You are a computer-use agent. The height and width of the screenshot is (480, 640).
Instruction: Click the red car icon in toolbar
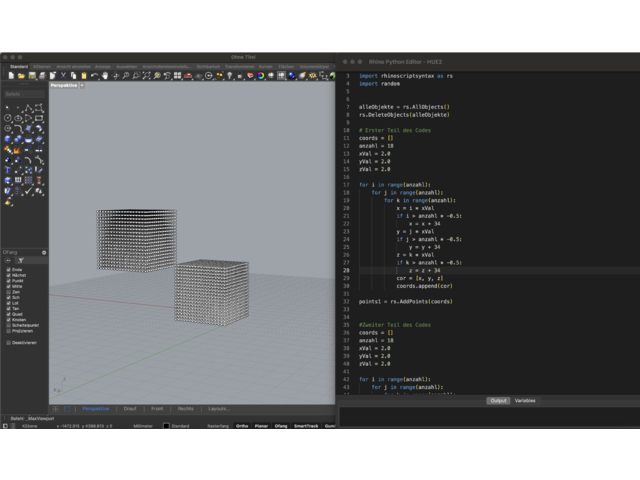click(188, 76)
